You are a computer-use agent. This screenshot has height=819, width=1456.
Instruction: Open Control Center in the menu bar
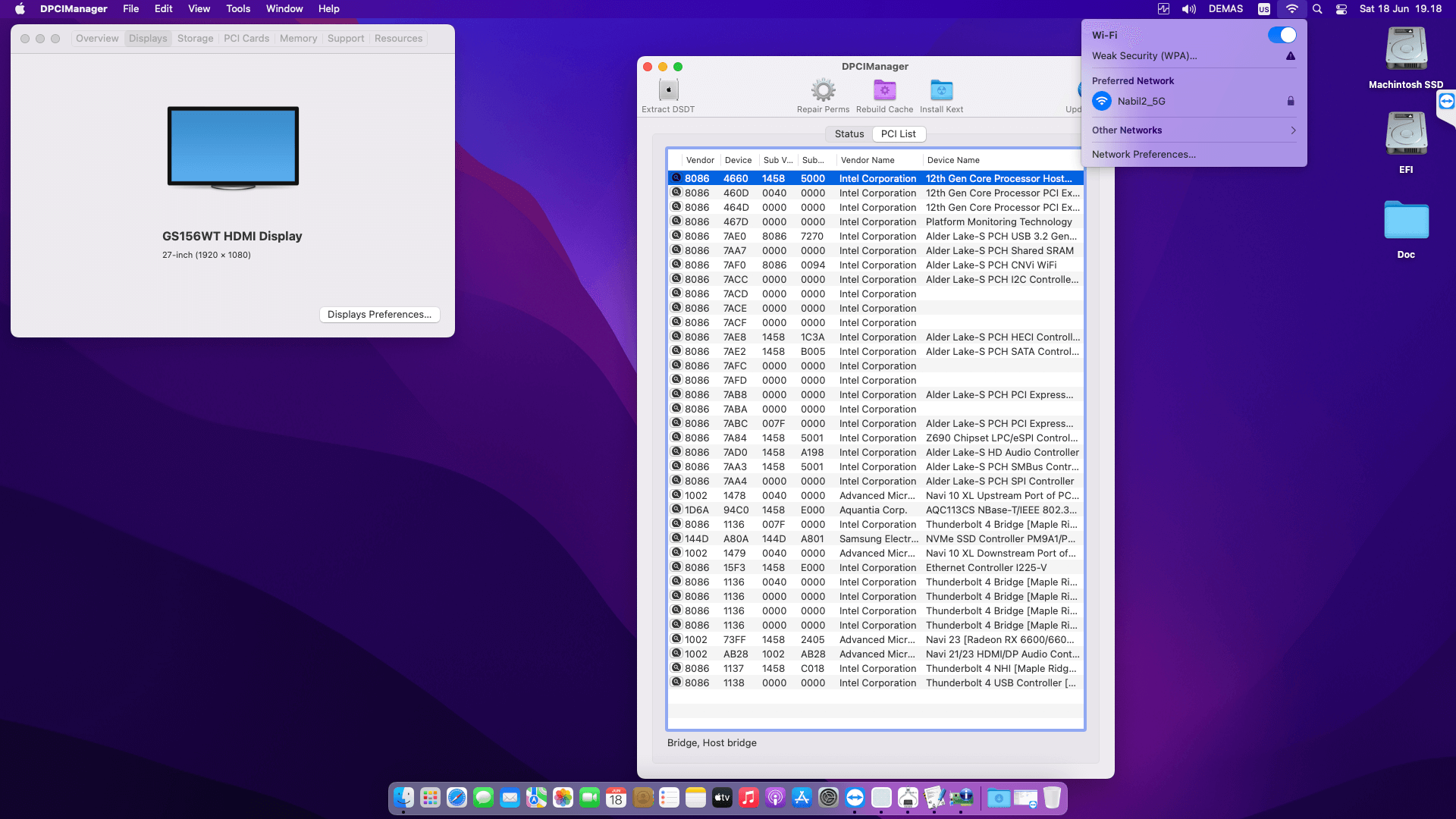[1341, 9]
